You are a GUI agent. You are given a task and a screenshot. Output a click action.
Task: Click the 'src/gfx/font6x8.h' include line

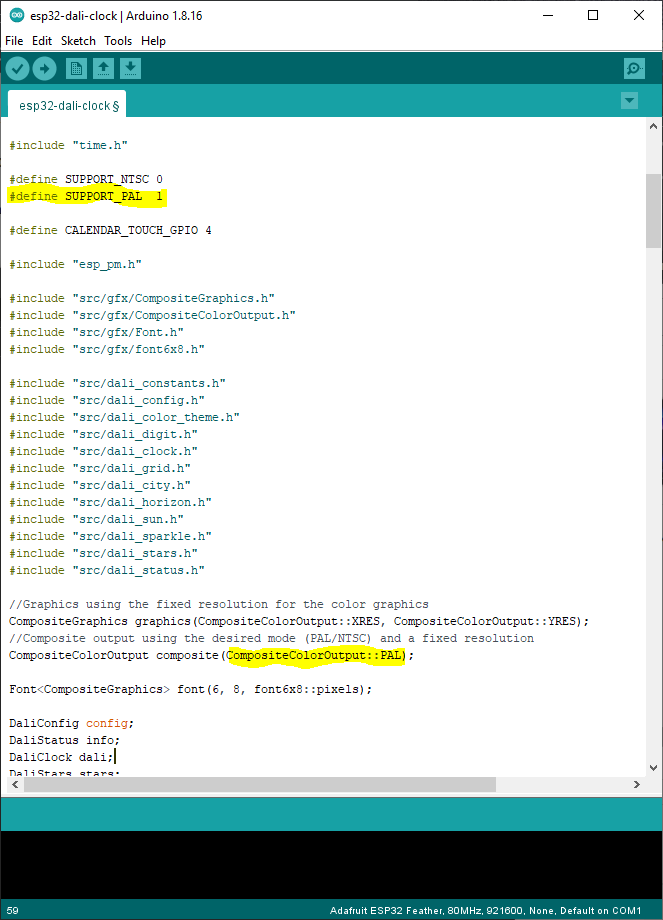click(107, 349)
